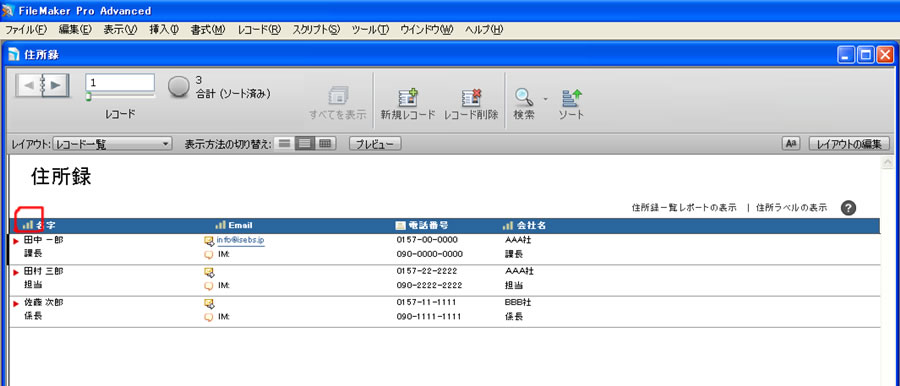Open the 表示(V) menu
Image resolution: width=900 pixels, height=386 pixels.
tap(121, 30)
